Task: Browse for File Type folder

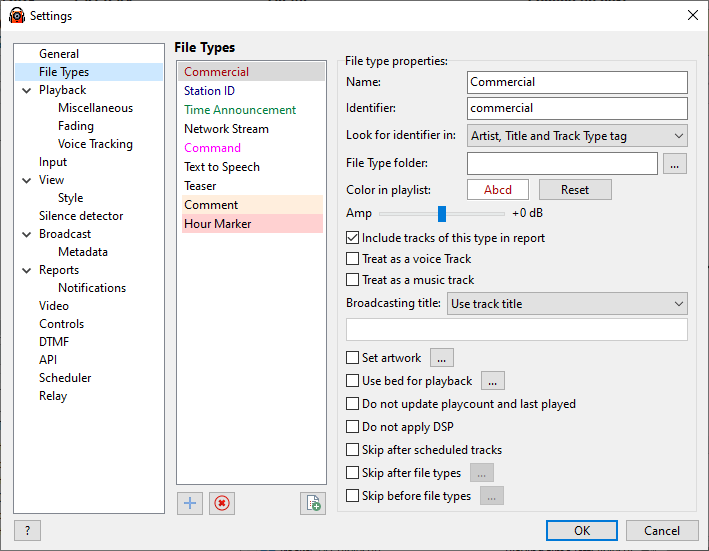Action: pyautogui.click(x=675, y=163)
